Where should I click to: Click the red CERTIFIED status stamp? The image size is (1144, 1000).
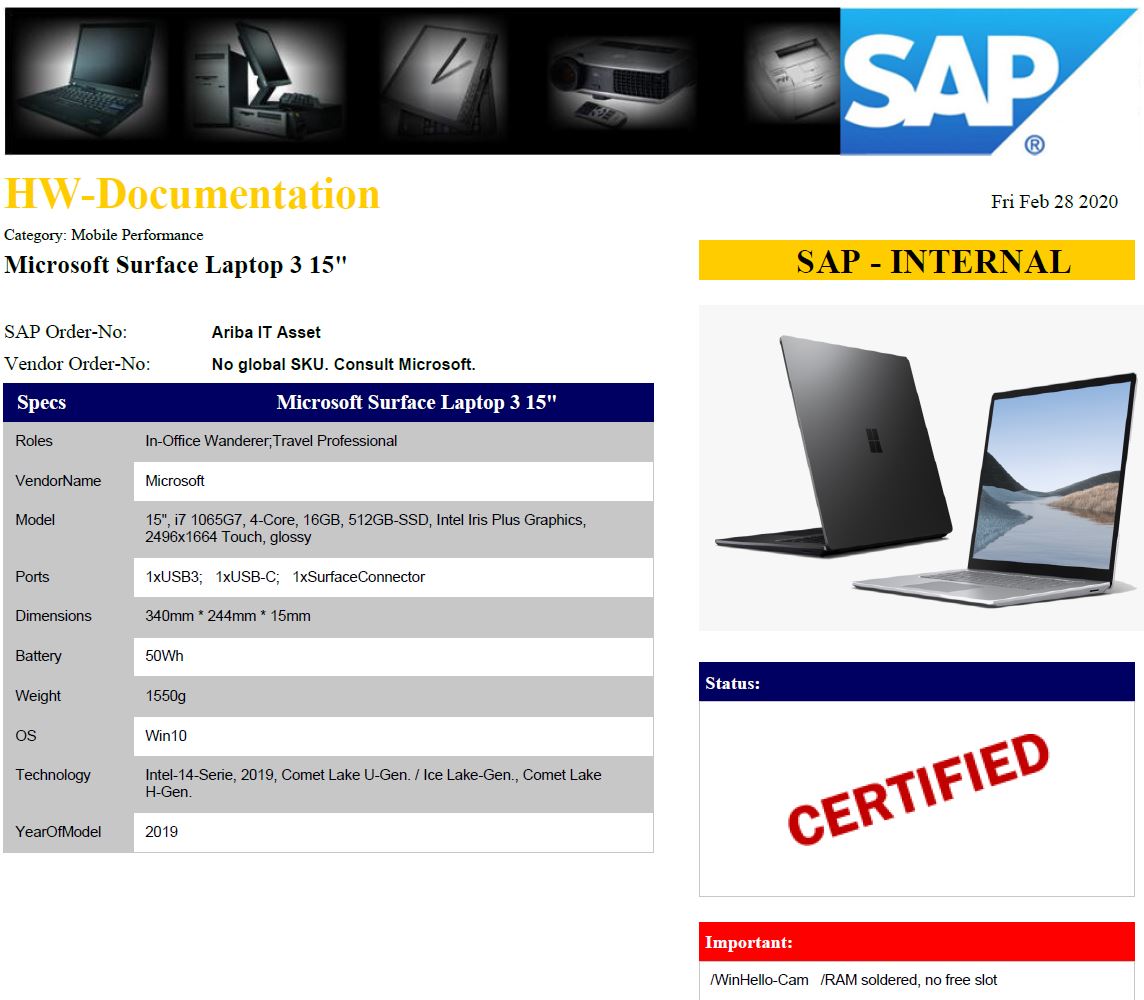pos(919,790)
